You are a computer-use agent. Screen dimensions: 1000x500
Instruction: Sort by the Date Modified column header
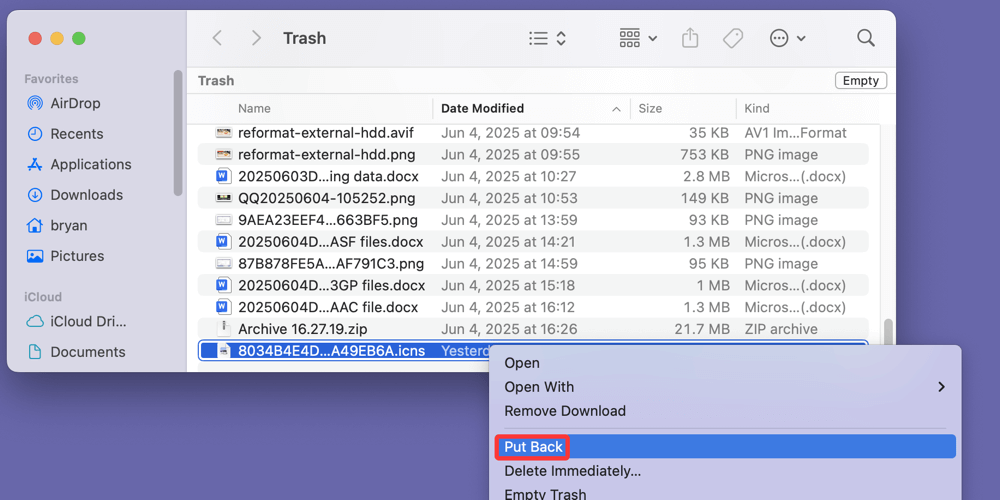tap(483, 108)
